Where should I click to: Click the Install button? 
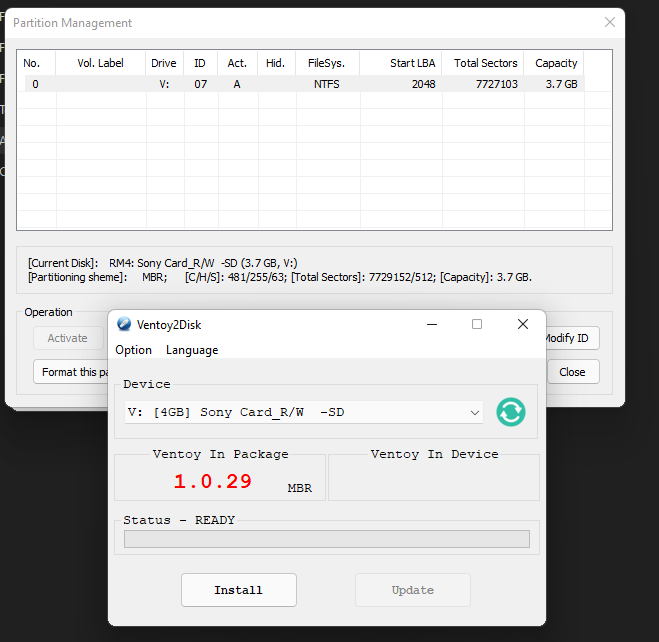239,590
